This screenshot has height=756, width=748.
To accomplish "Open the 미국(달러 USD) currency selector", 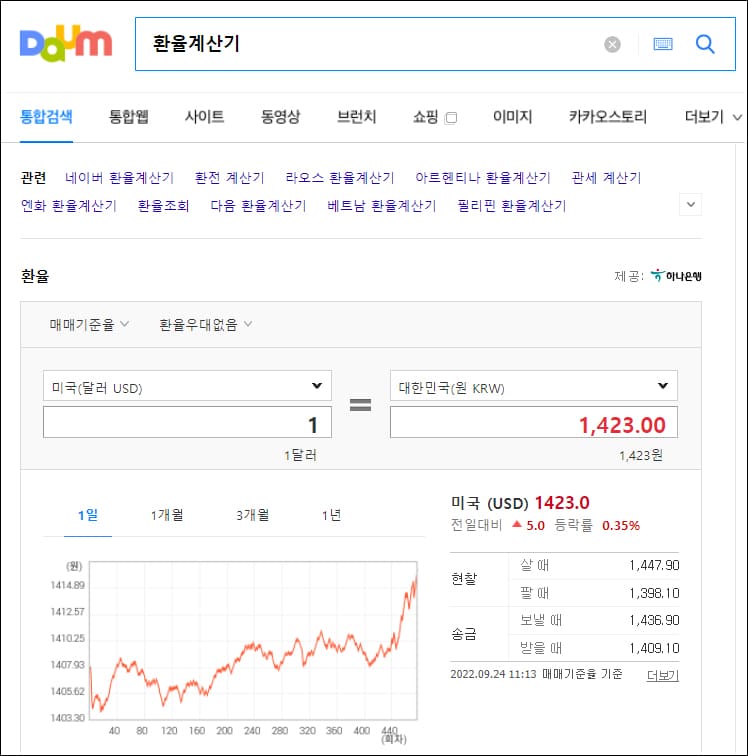I will click(x=187, y=386).
